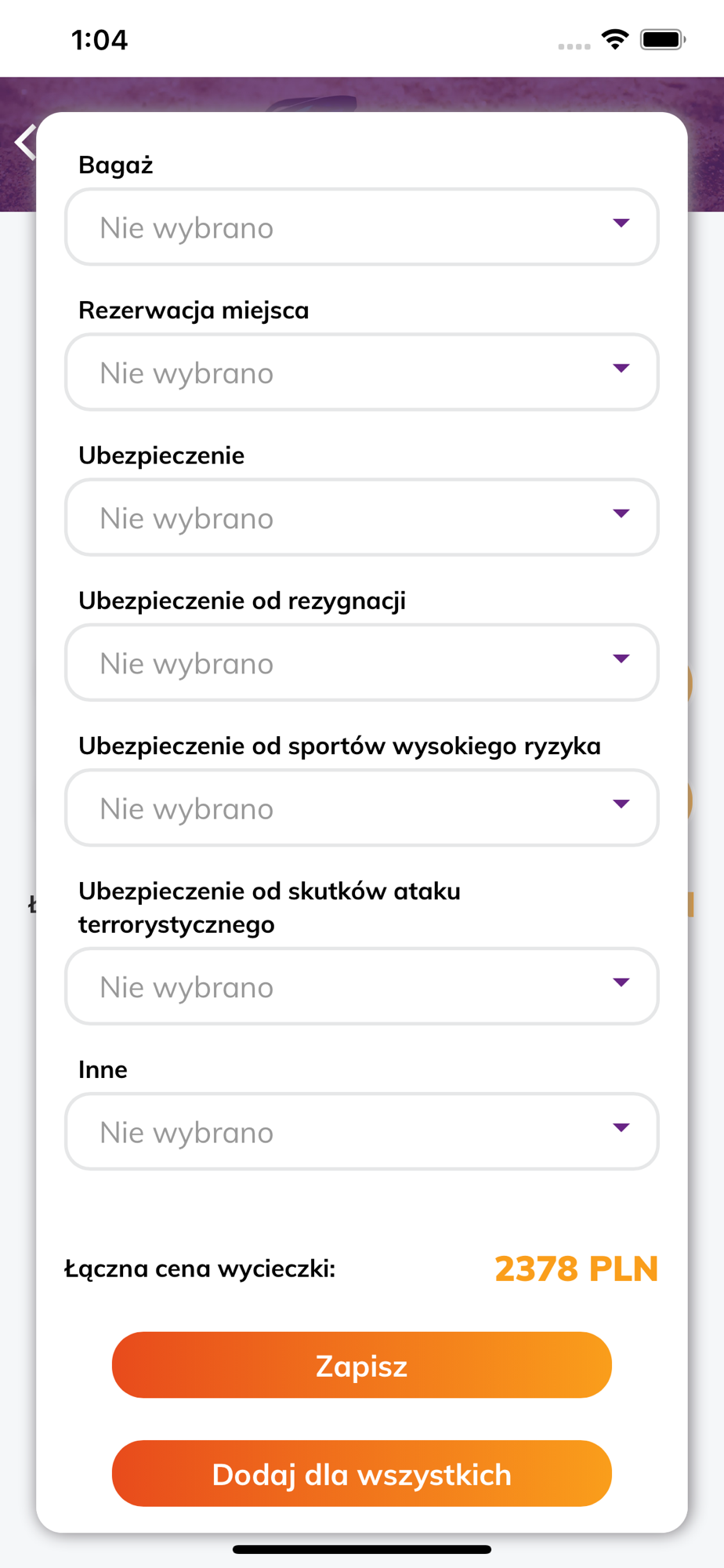
Task: Tap the home indicator bar
Action: (362, 1549)
